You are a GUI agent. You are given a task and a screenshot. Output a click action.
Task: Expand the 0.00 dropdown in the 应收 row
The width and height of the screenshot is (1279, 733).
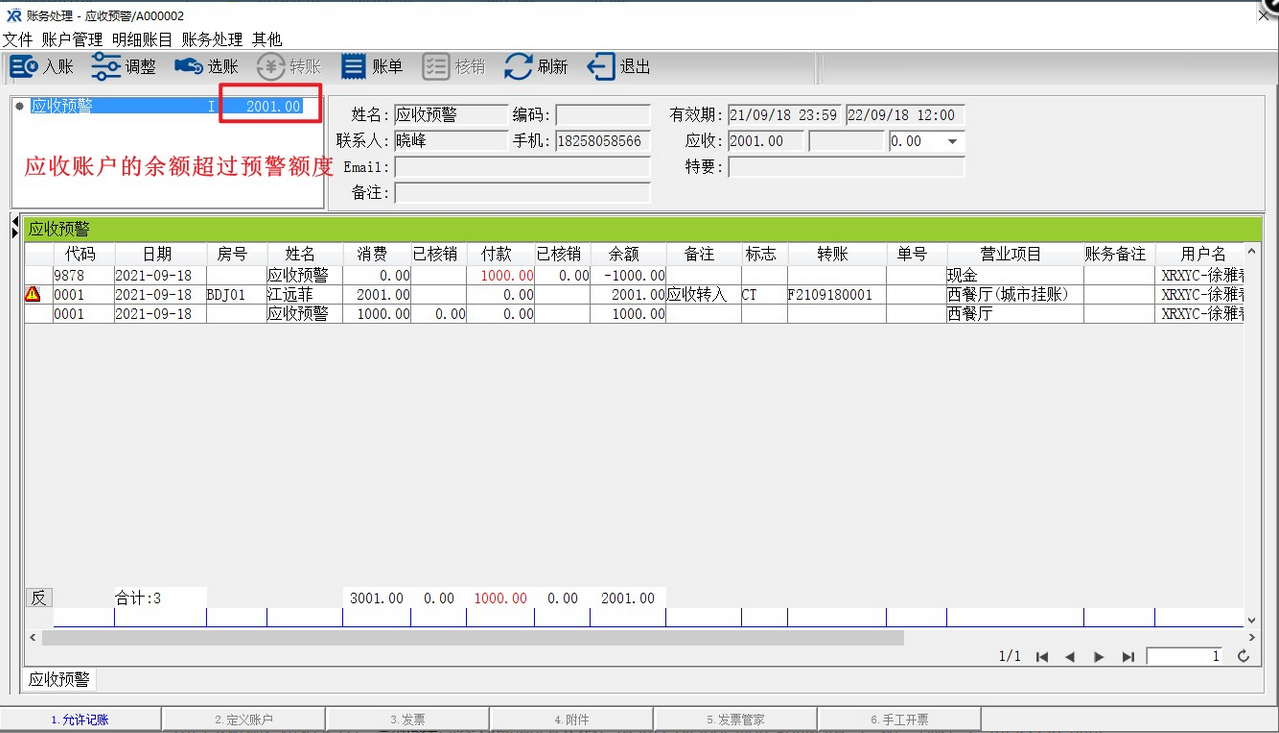tap(952, 142)
